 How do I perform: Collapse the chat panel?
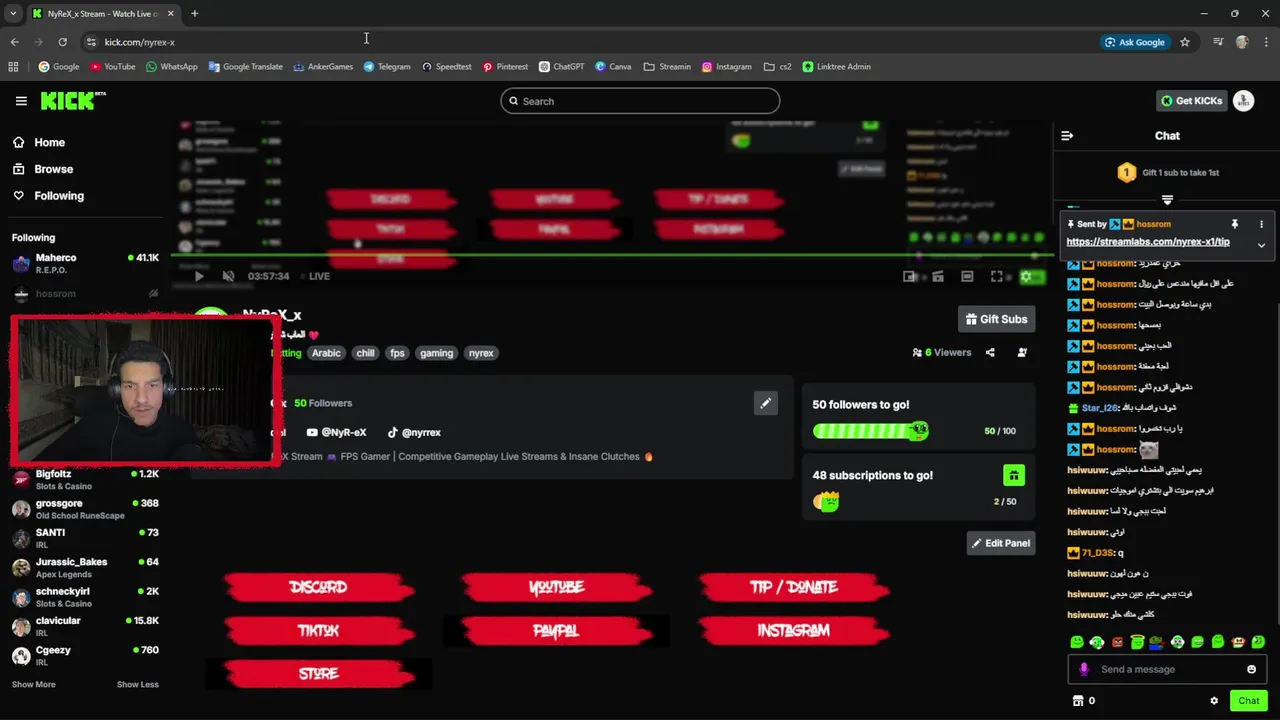coord(1067,135)
